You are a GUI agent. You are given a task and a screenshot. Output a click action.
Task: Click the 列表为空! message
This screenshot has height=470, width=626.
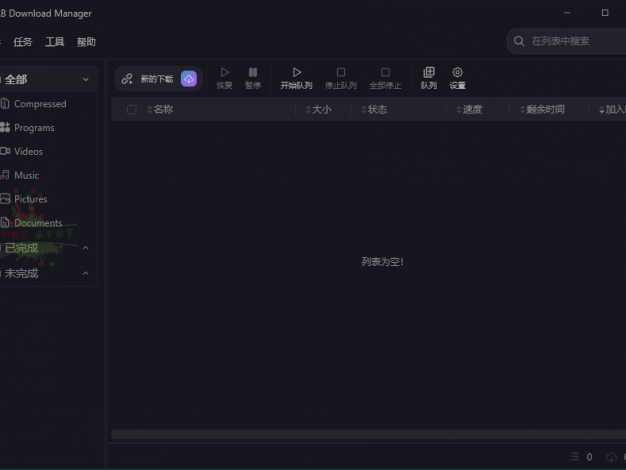[382, 262]
